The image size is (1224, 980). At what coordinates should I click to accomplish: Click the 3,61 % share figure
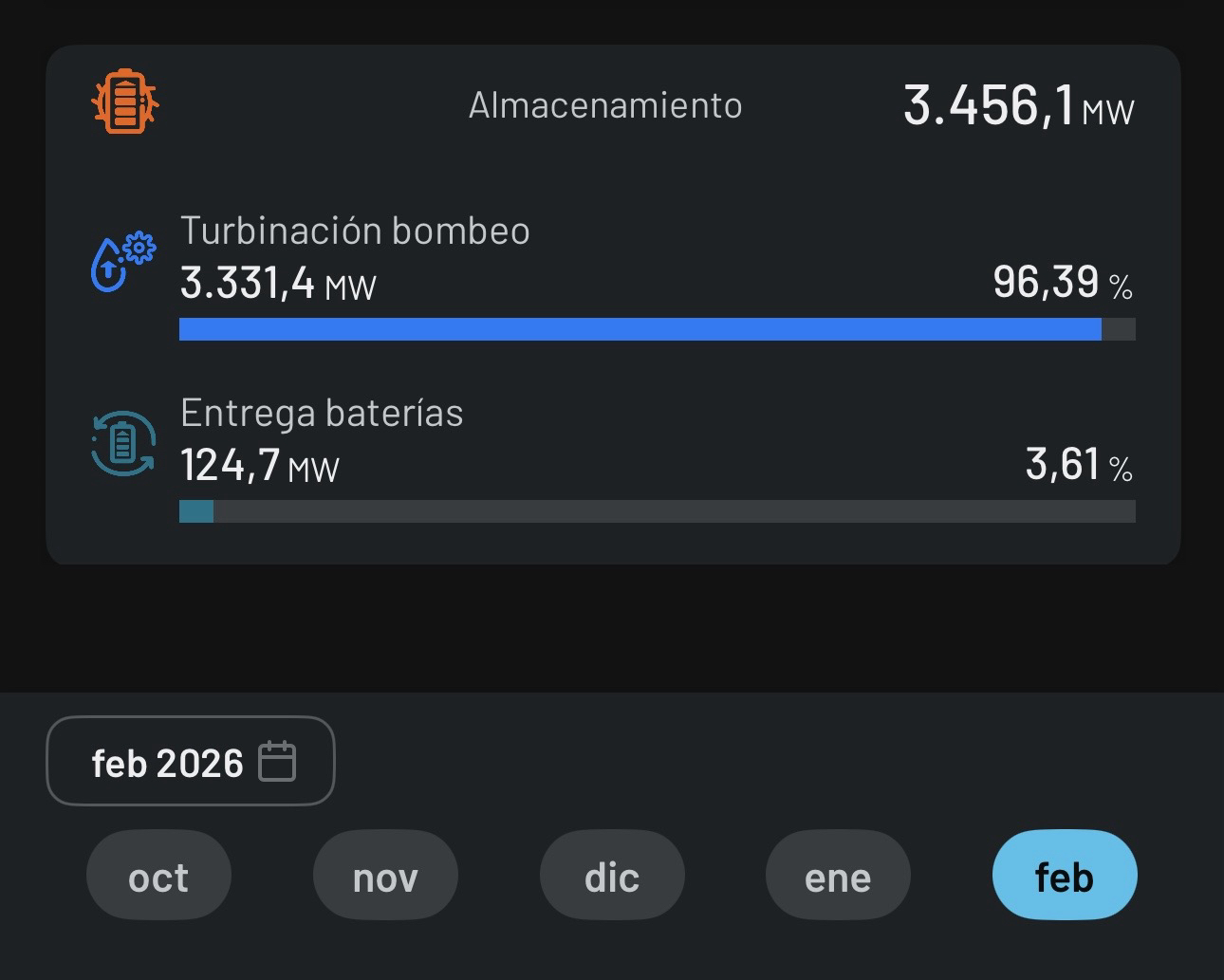tap(1078, 465)
